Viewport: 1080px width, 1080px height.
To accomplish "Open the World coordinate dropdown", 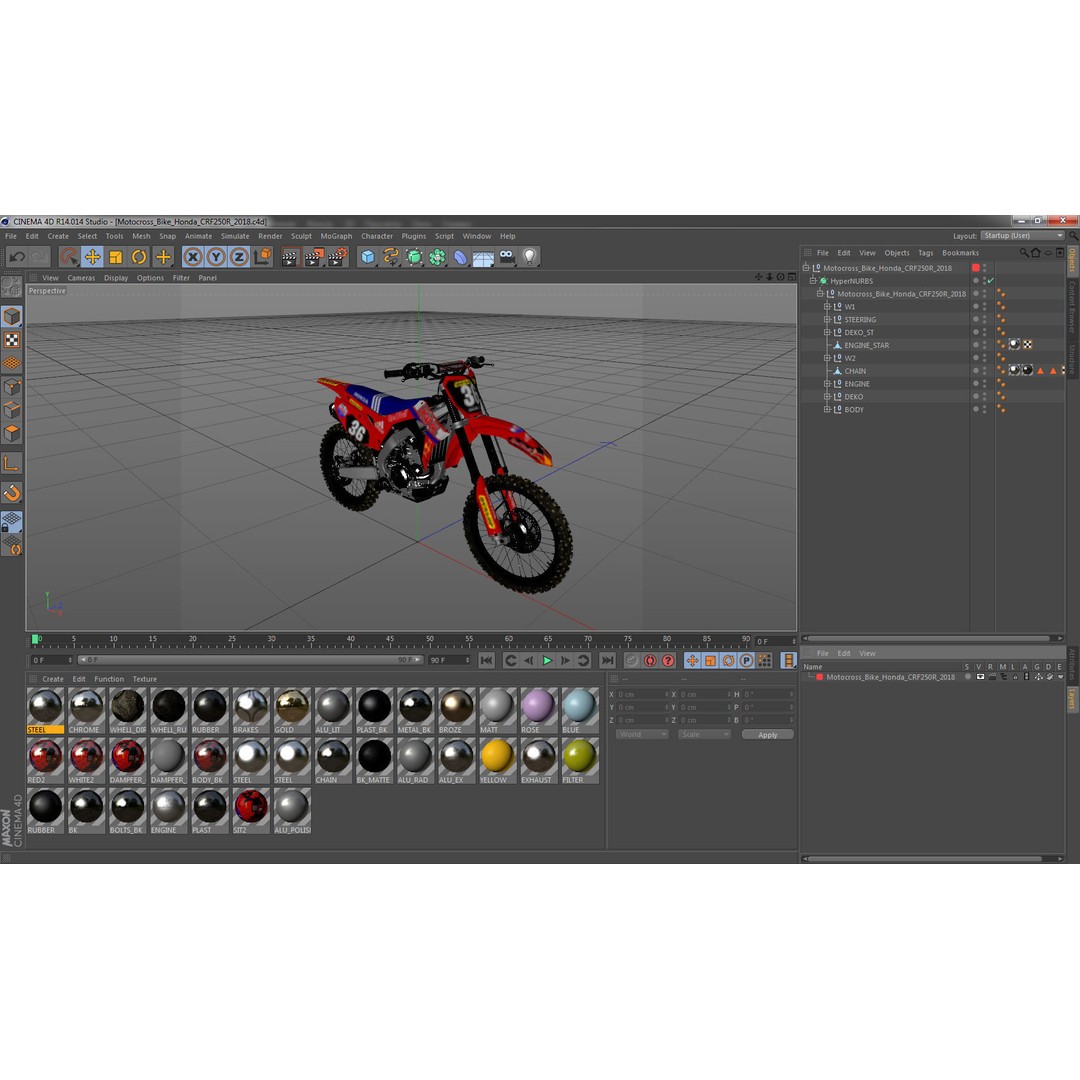I will tap(642, 734).
